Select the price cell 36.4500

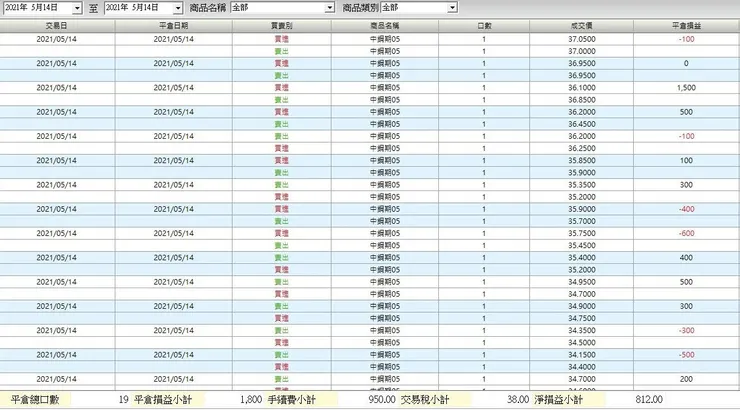581,124
